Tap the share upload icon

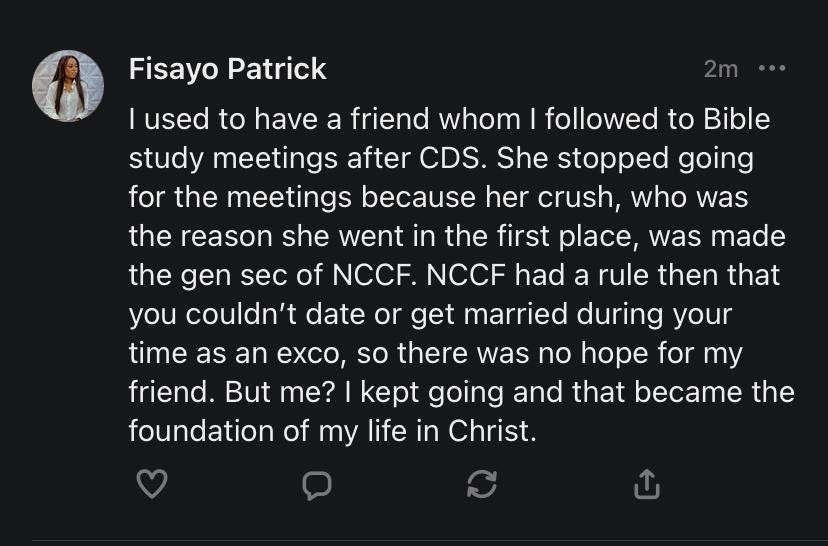647,484
